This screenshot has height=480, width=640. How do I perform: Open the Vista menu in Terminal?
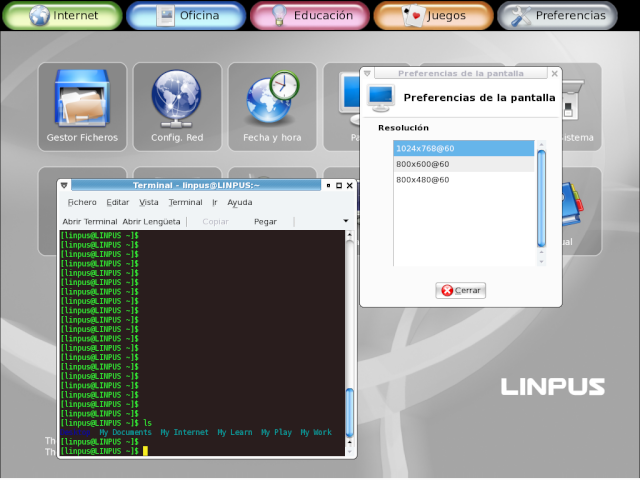(149, 202)
